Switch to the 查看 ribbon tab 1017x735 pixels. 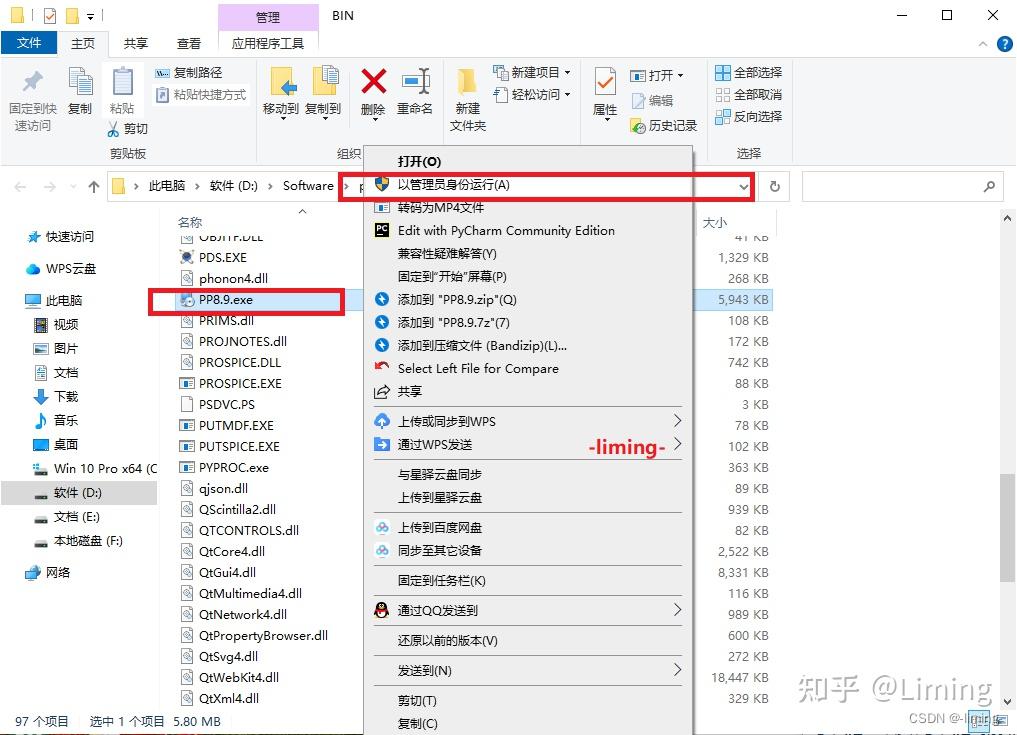tap(188, 43)
